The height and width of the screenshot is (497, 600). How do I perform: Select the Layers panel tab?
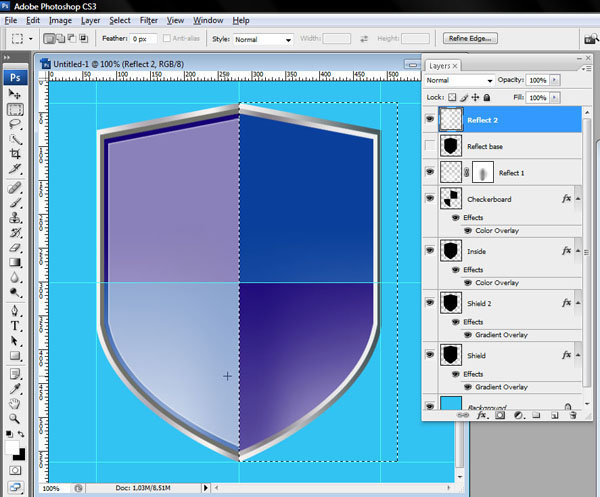443,66
